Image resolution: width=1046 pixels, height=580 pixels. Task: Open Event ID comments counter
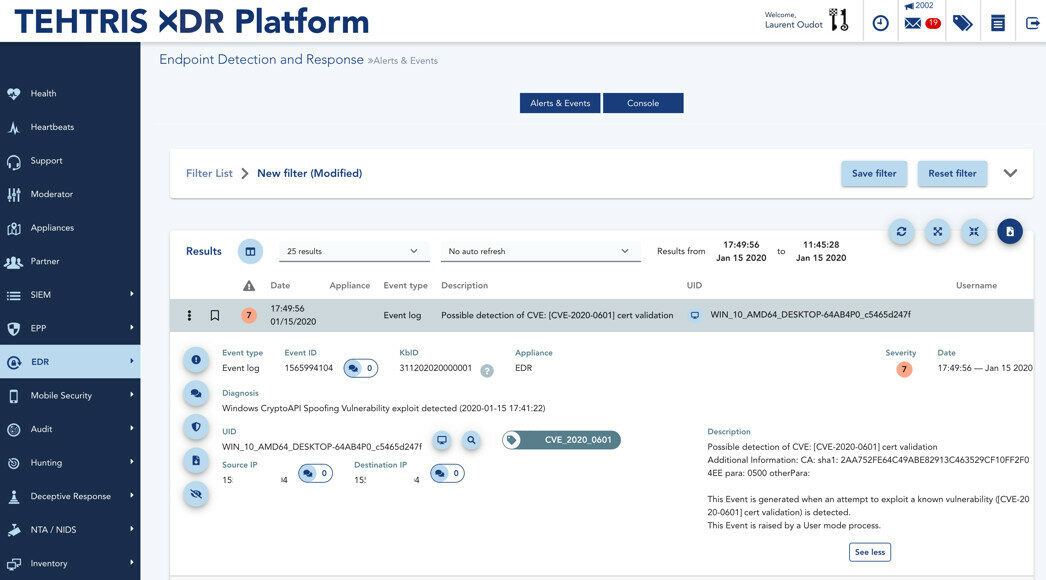pyautogui.click(x=361, y=368)
